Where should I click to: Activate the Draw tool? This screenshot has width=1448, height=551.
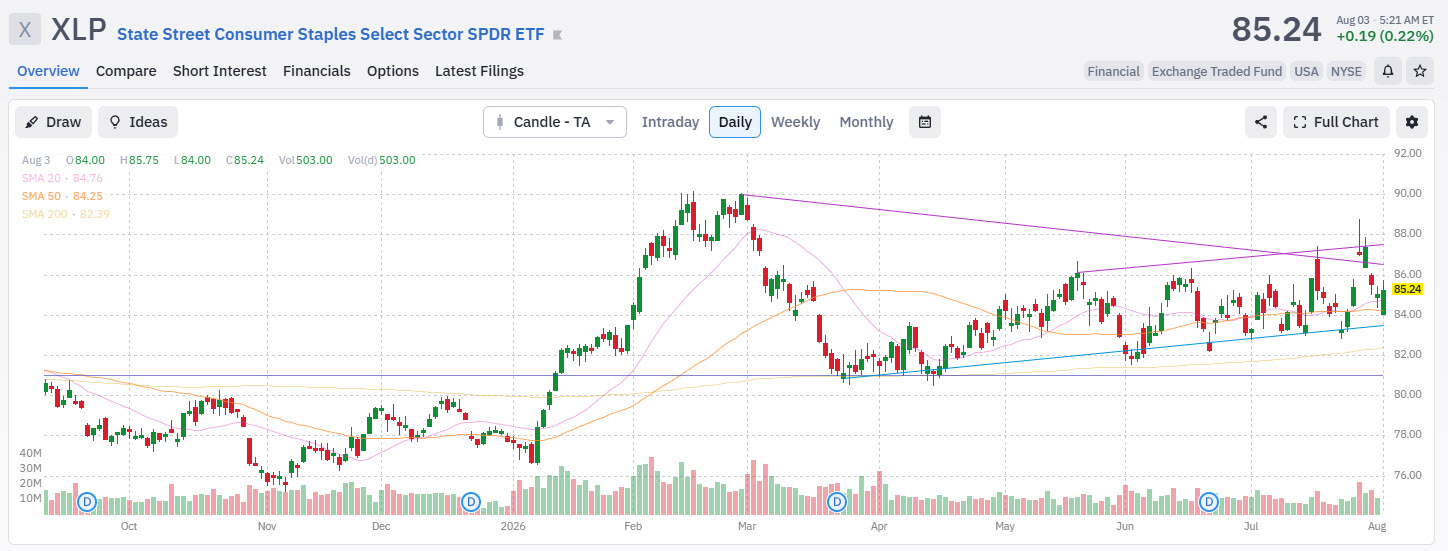[54, 122]
